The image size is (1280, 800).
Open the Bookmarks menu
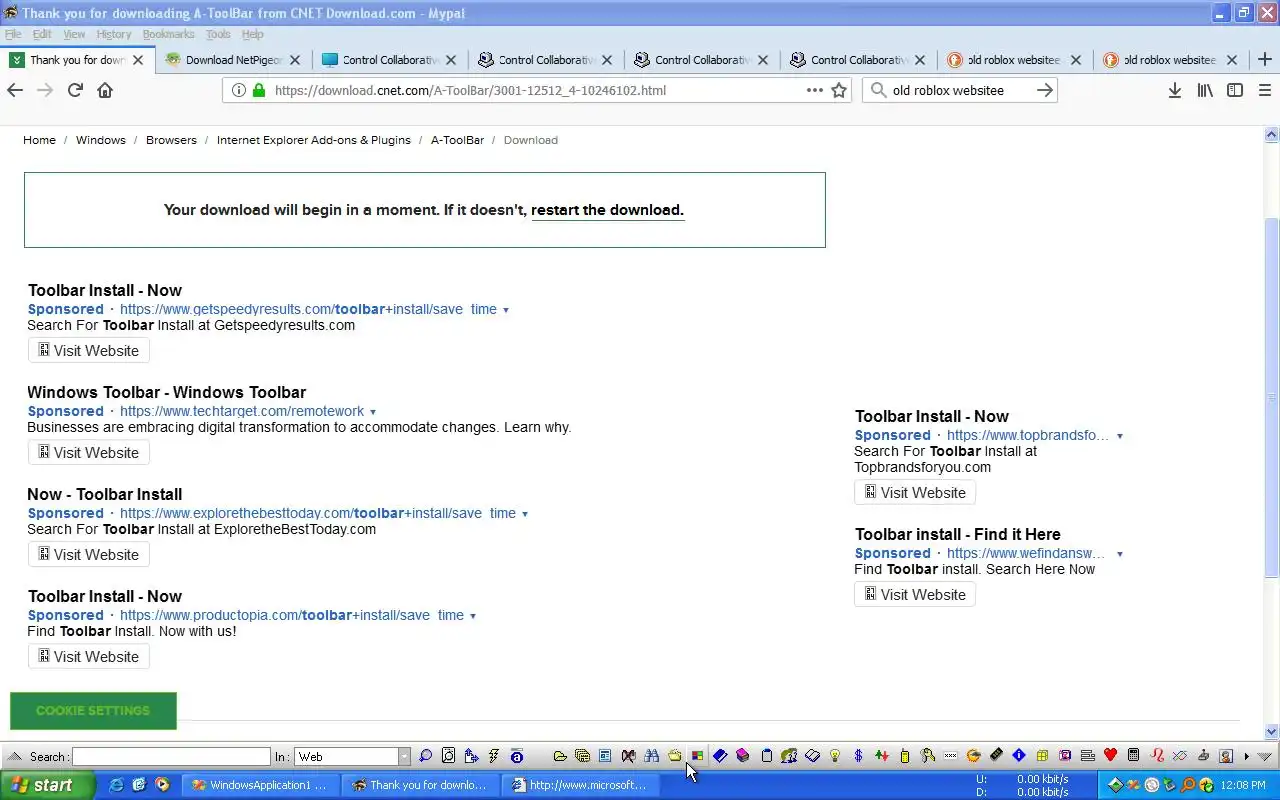pyautogui.click(x=168, y=34)
